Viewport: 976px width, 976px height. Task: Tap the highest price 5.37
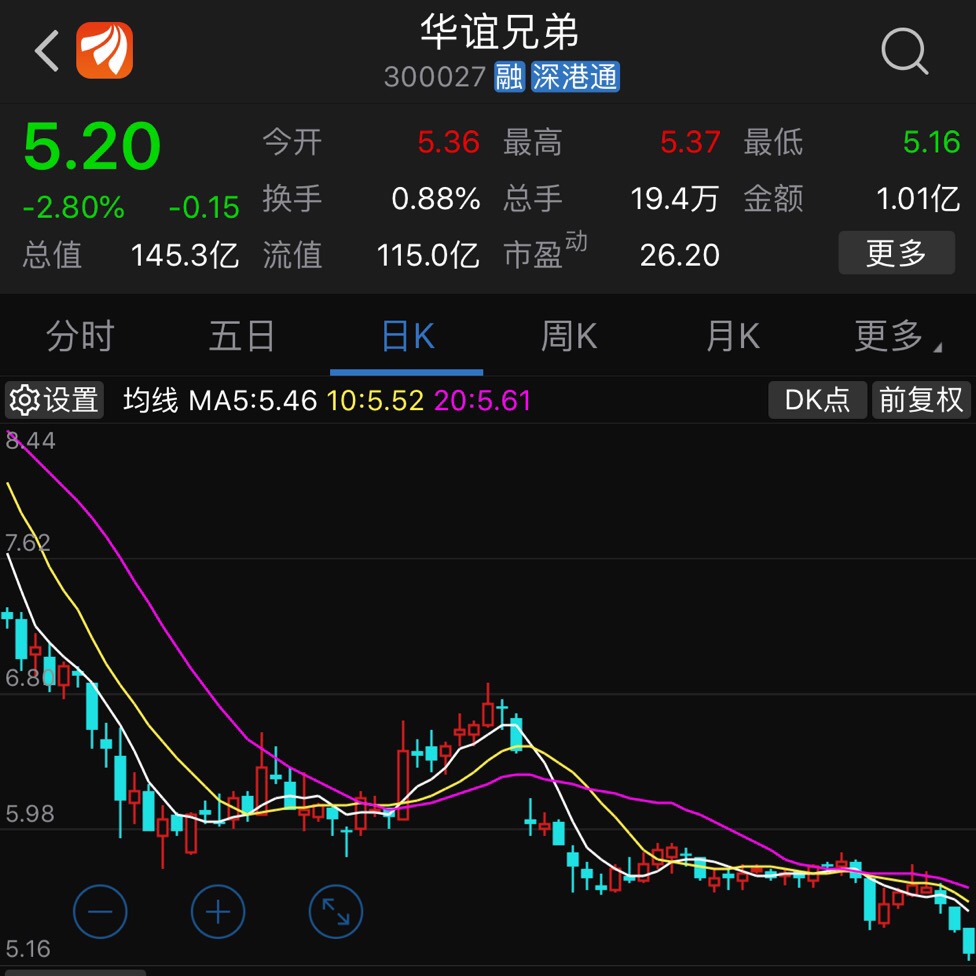coord(690,143)
